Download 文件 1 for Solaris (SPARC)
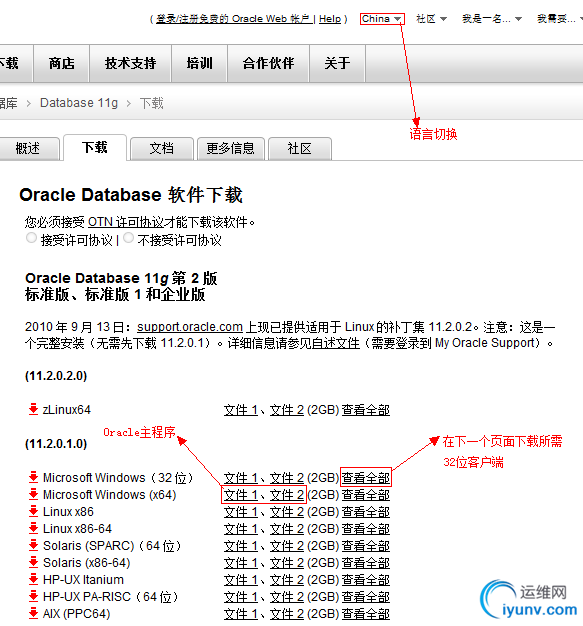The height and width of the screenshot is (626, 583). (241, 546)
